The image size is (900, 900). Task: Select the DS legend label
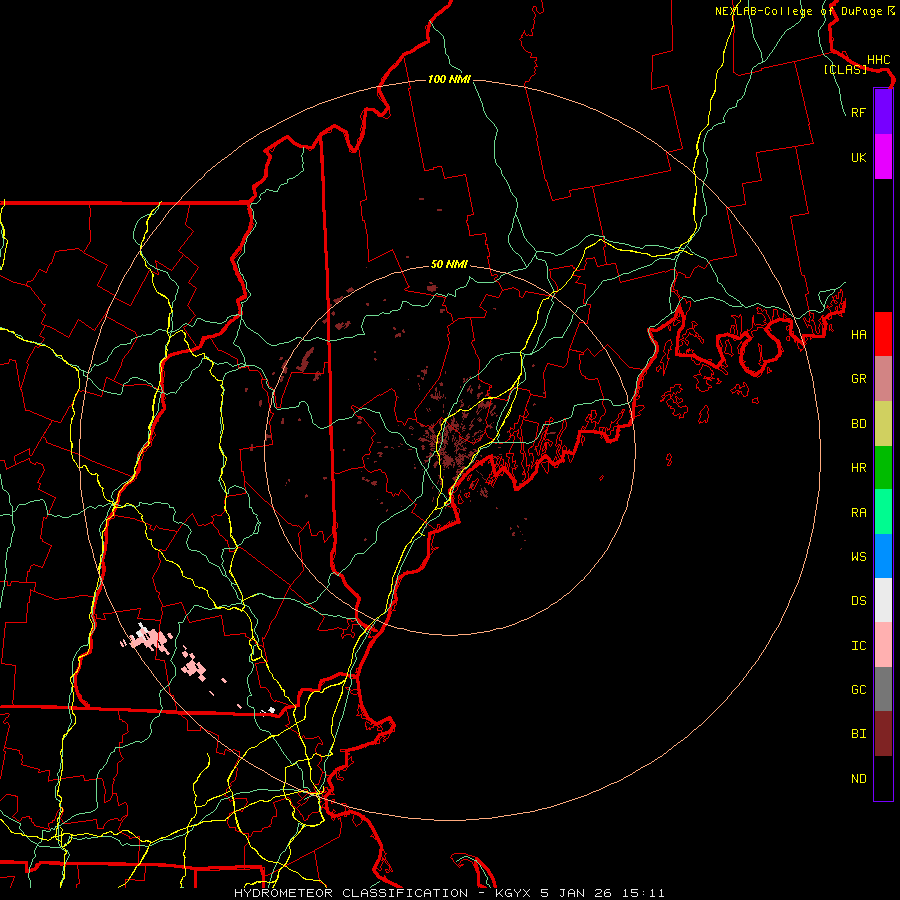point(858,601)
